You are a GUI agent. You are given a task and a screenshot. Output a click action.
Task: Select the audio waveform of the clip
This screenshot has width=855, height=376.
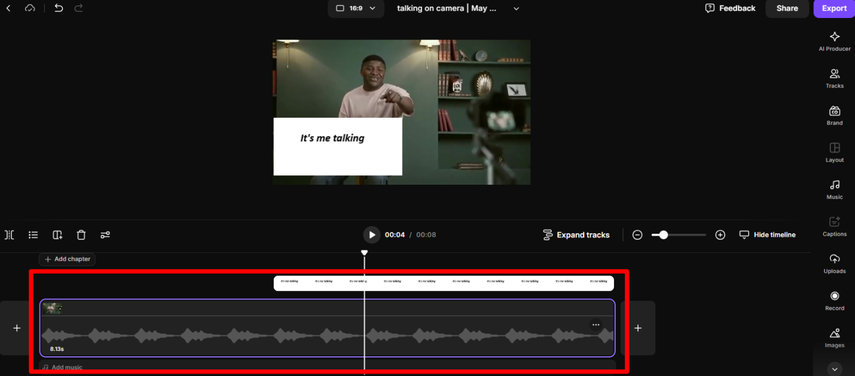click(327, 336)
